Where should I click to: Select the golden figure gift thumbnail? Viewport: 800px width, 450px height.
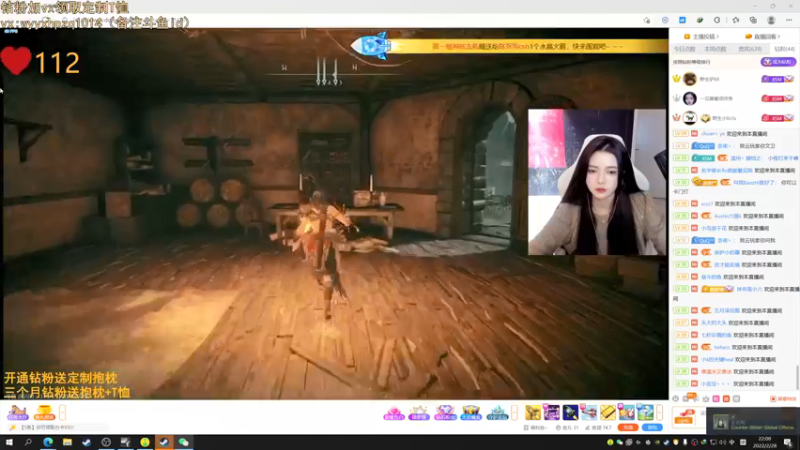point(533,412)
